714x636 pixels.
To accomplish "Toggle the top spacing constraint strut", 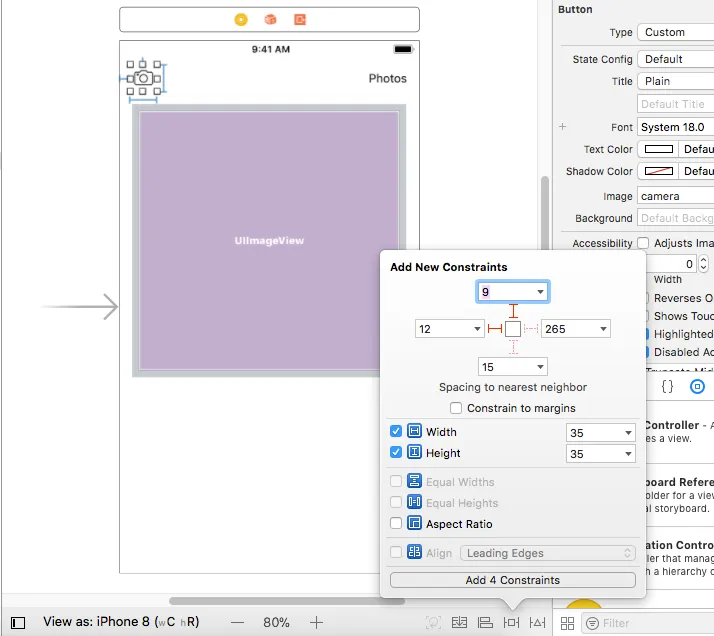I will pyautogui.click(x=513, y=311).
